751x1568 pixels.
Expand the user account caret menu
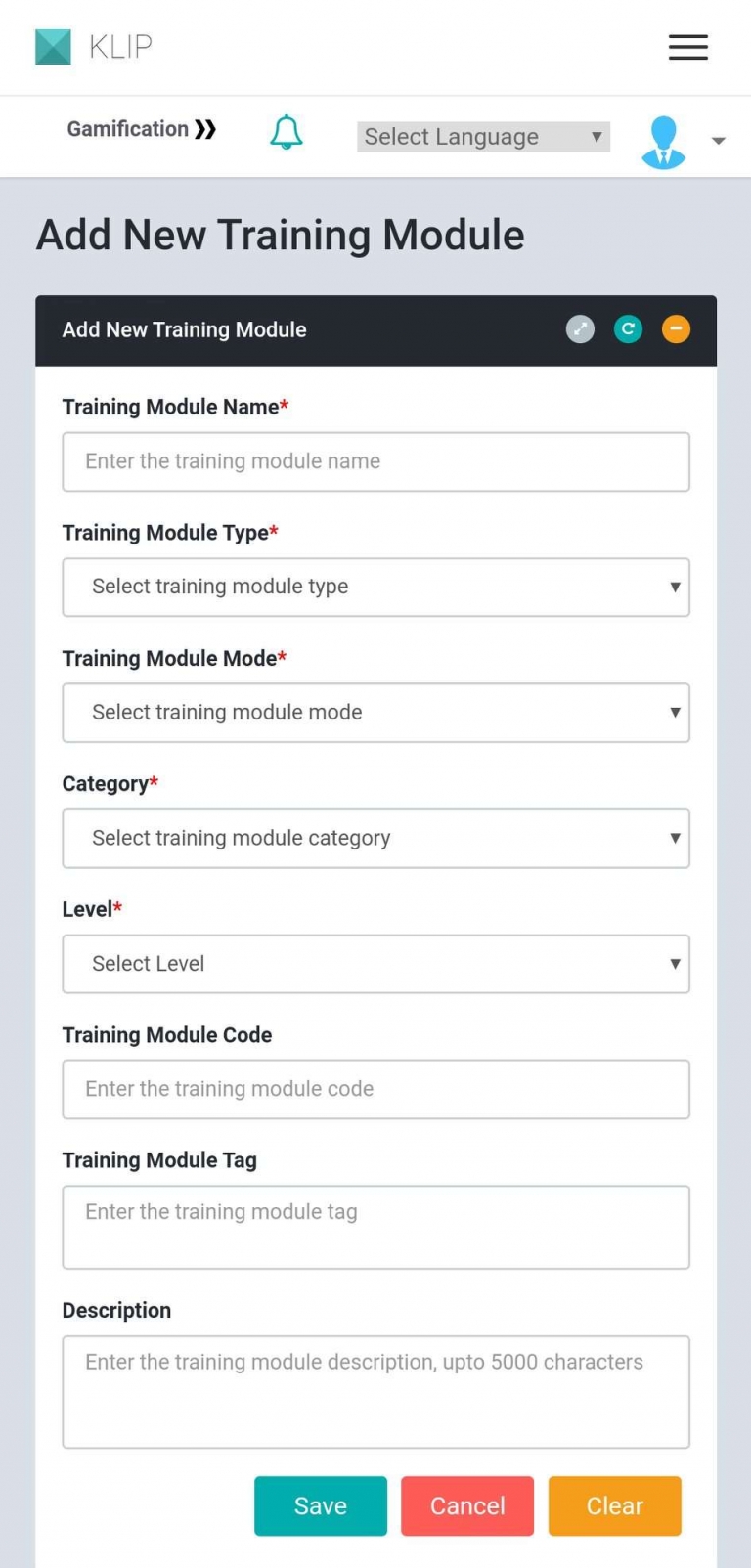point(719,141)
